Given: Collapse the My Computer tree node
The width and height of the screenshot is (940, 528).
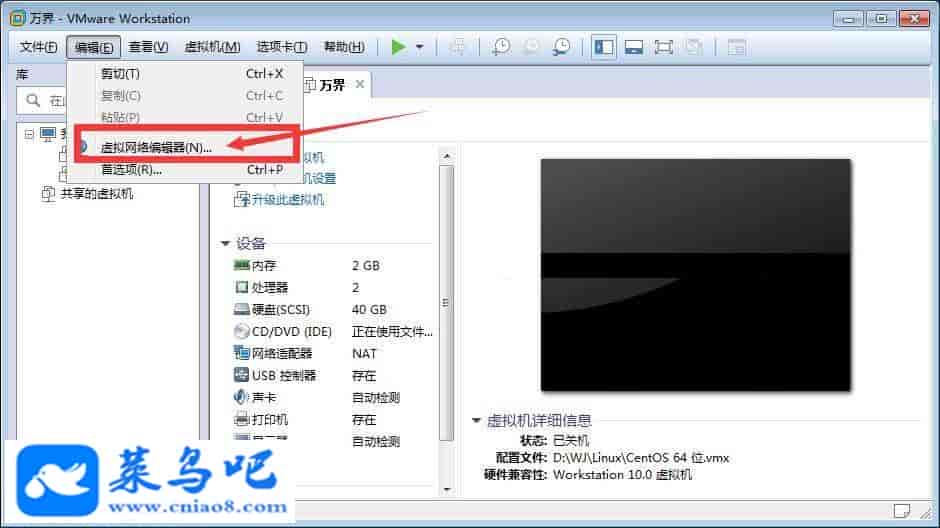Looking at the screenshot, I should pyautogui.click(x=29, y=134).
